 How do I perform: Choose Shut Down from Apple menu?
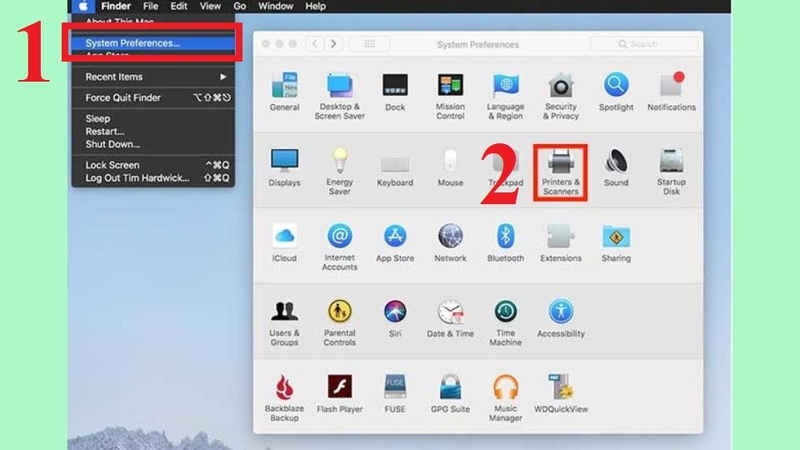(153, 144)
